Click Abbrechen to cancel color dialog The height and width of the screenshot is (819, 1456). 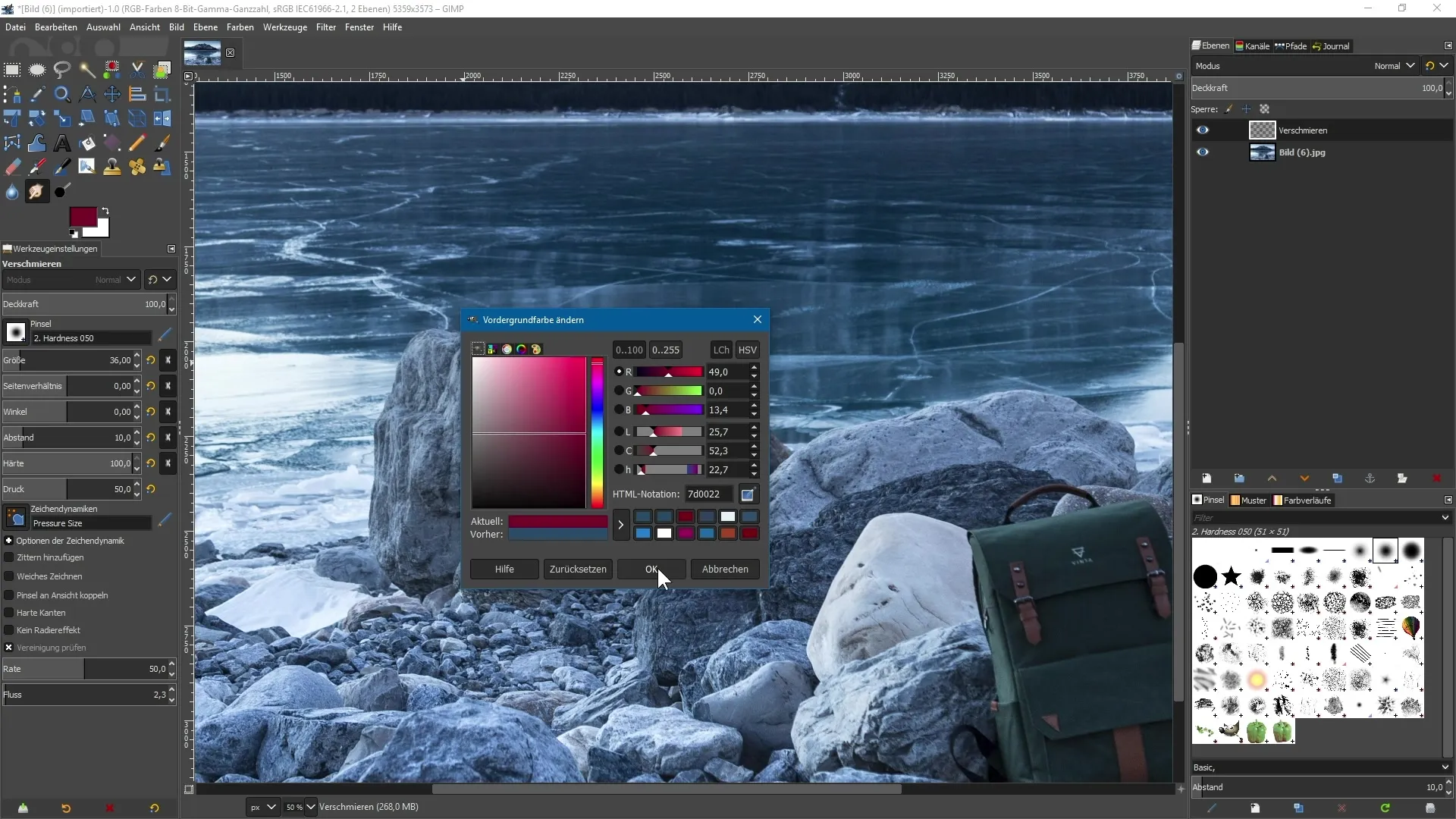pyautogui.click(x=725, y=570)
